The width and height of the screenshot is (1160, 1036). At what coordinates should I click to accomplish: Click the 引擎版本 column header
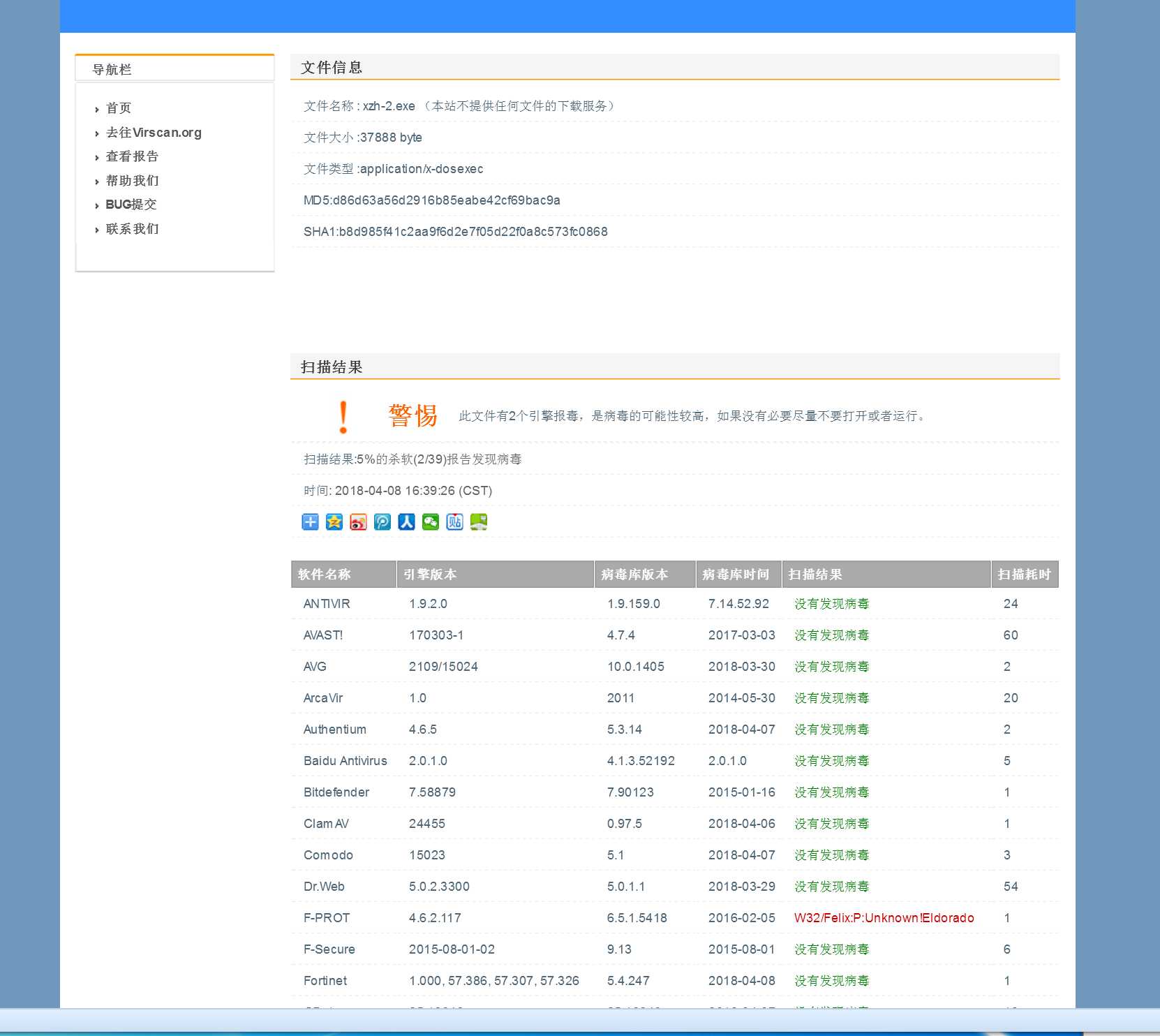click(495, 574)
